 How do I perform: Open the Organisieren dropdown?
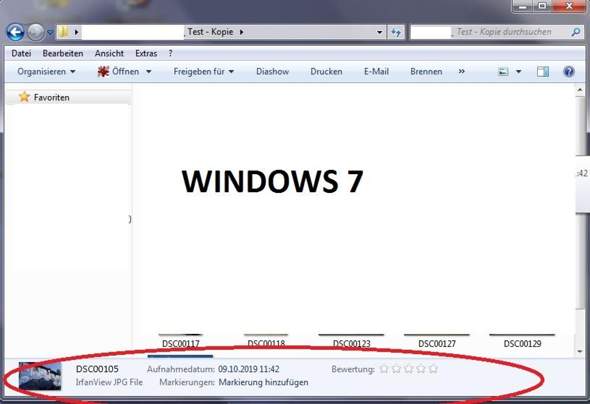(x=46, y=71)
